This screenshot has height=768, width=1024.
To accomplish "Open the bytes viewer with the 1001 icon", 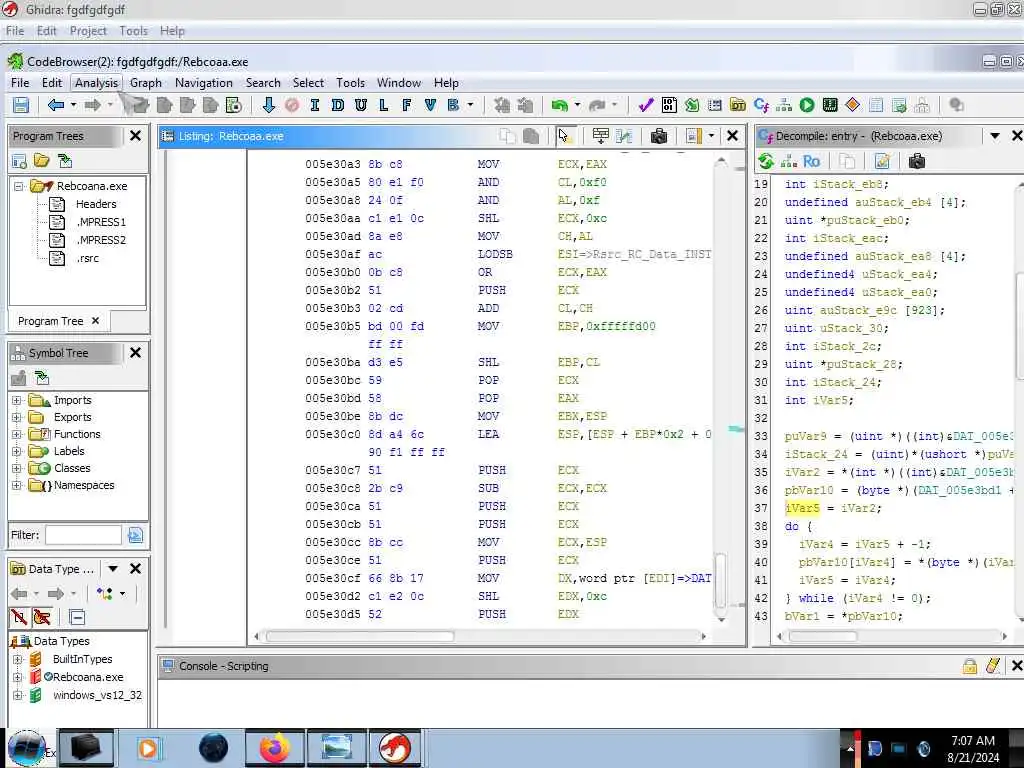I will pyautogui.click(x=669, y=105).
